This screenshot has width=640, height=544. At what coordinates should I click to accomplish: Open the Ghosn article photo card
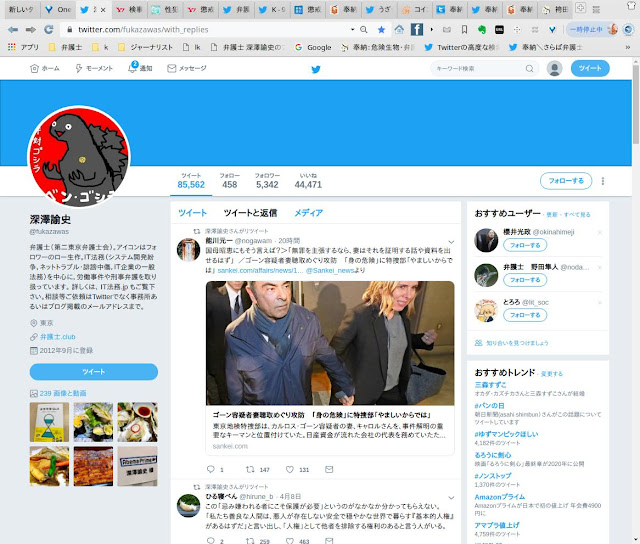click(x=330, y=343)
